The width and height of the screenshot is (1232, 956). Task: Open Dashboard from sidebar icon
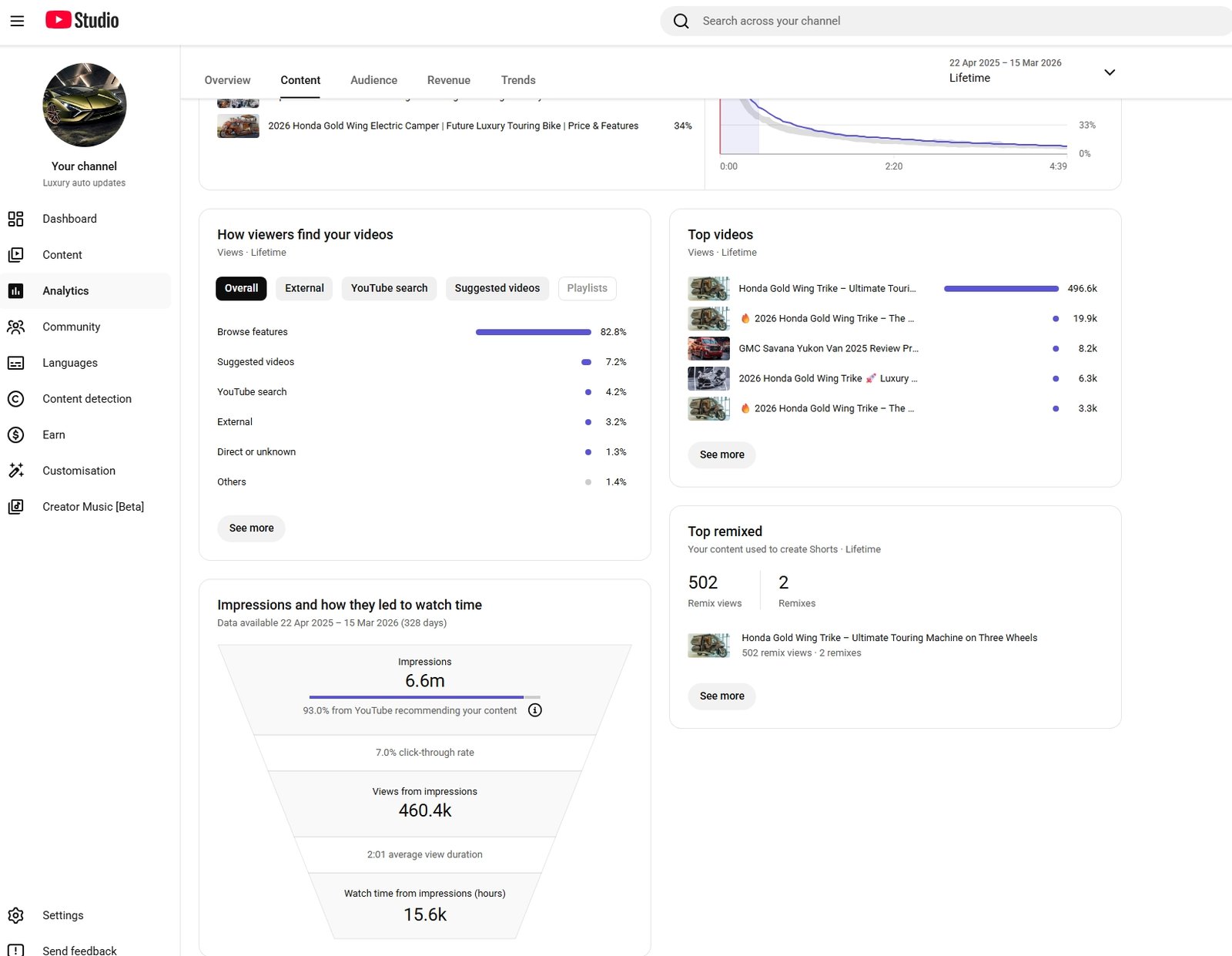point(15,219)
